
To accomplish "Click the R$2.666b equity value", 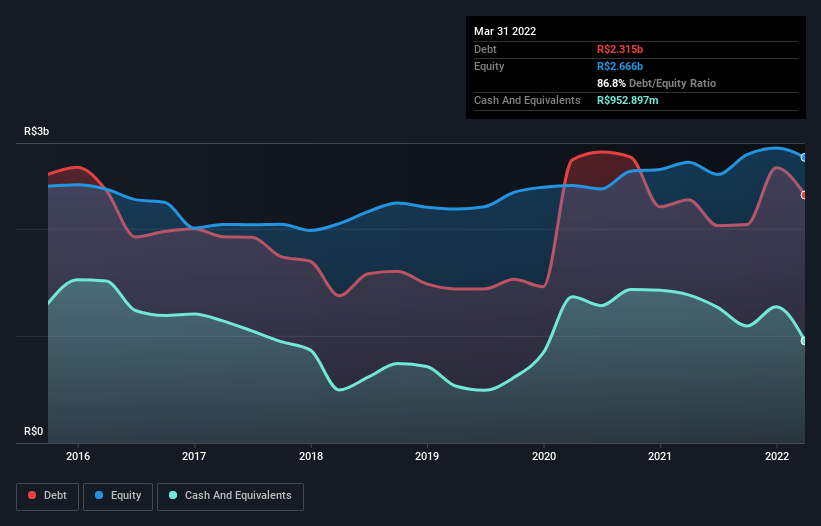I will (x=620, y=66).
